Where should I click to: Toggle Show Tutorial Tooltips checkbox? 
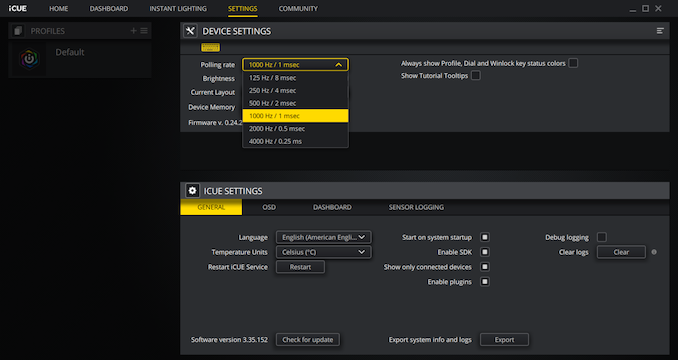pyautogui.click(x=476, y=76)
